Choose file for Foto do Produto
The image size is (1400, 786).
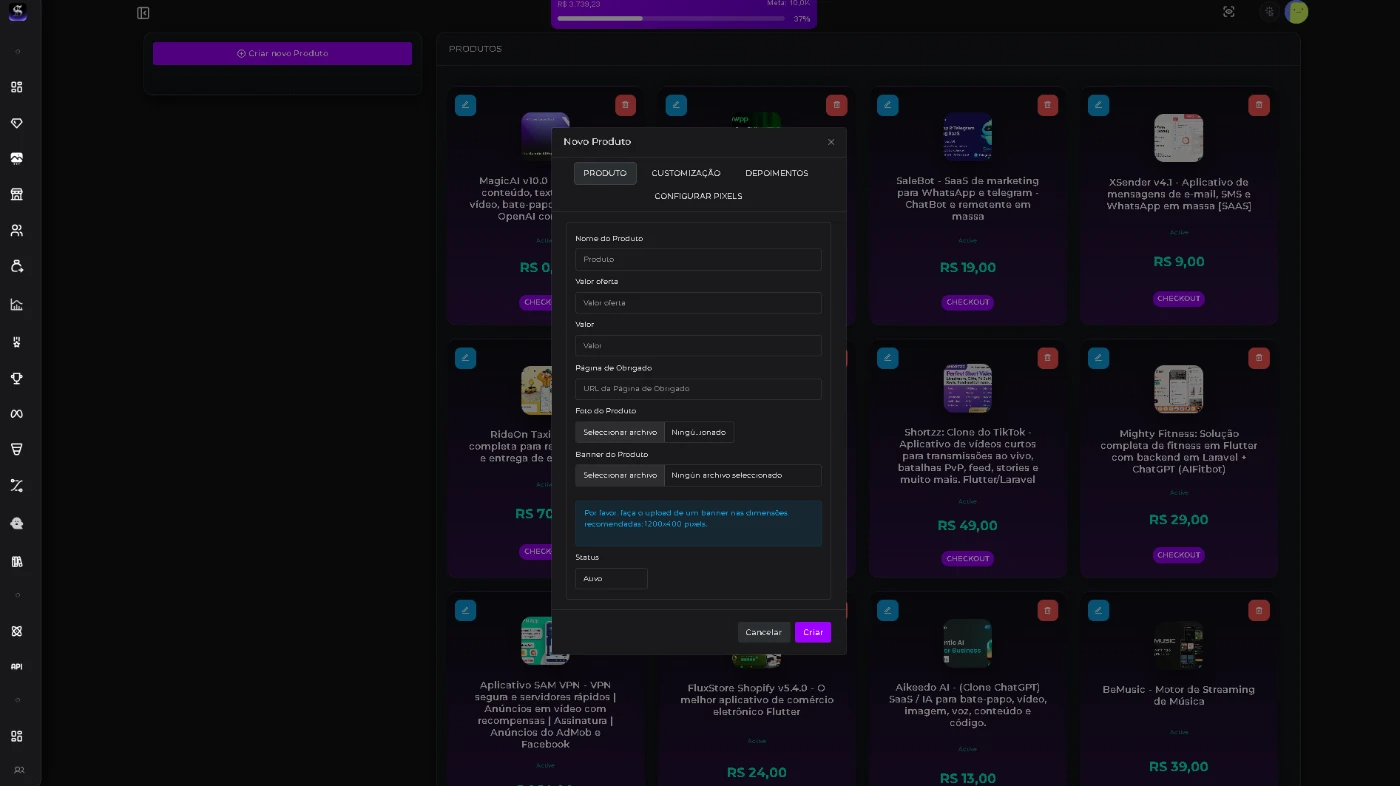pos(620,432)
